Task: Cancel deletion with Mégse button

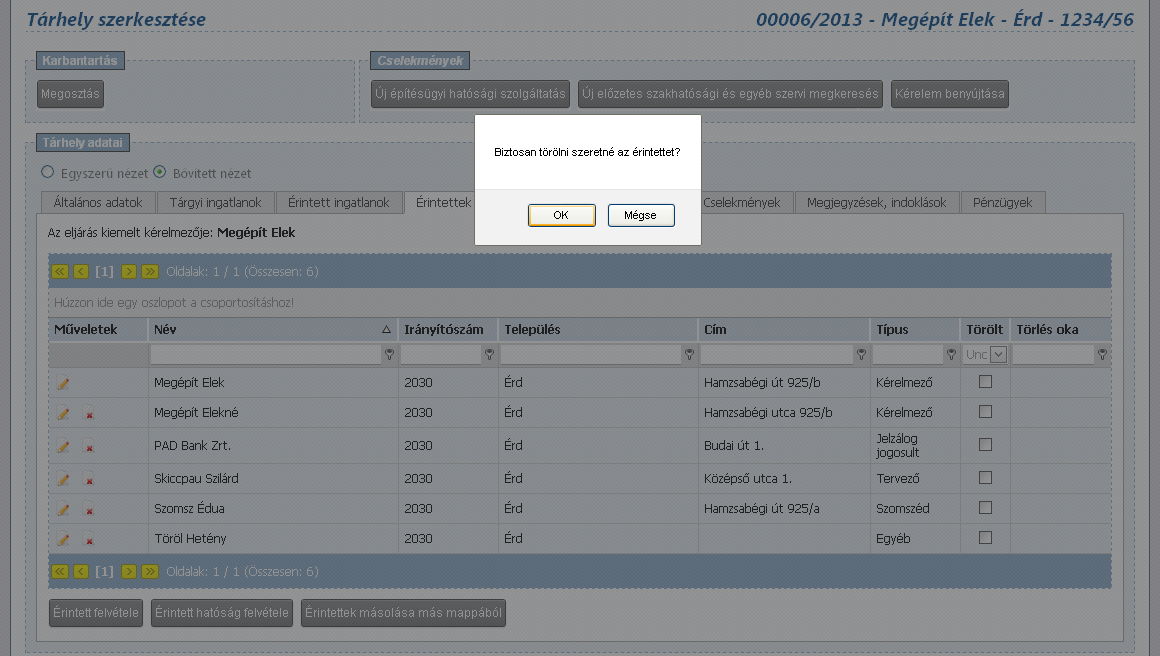Action: (x=641, y=215)
